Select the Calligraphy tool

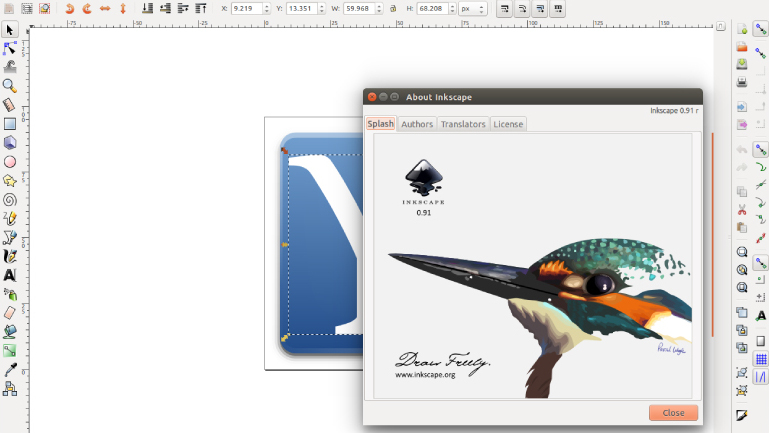pos(9,256)
